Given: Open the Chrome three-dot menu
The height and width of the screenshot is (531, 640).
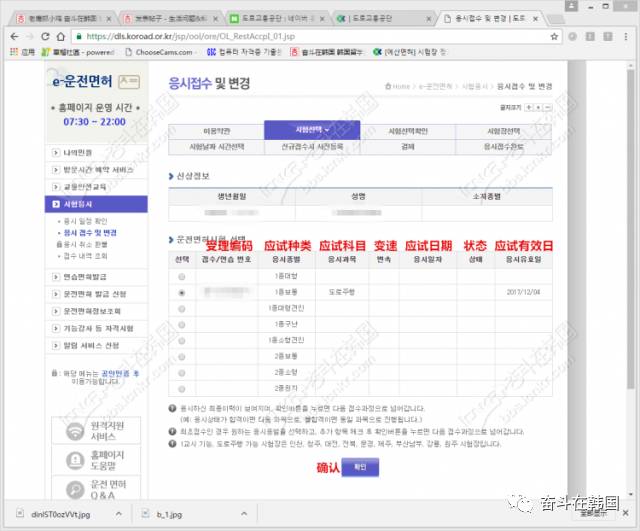Looking at the screenshot, I should (x=626, y=37).
